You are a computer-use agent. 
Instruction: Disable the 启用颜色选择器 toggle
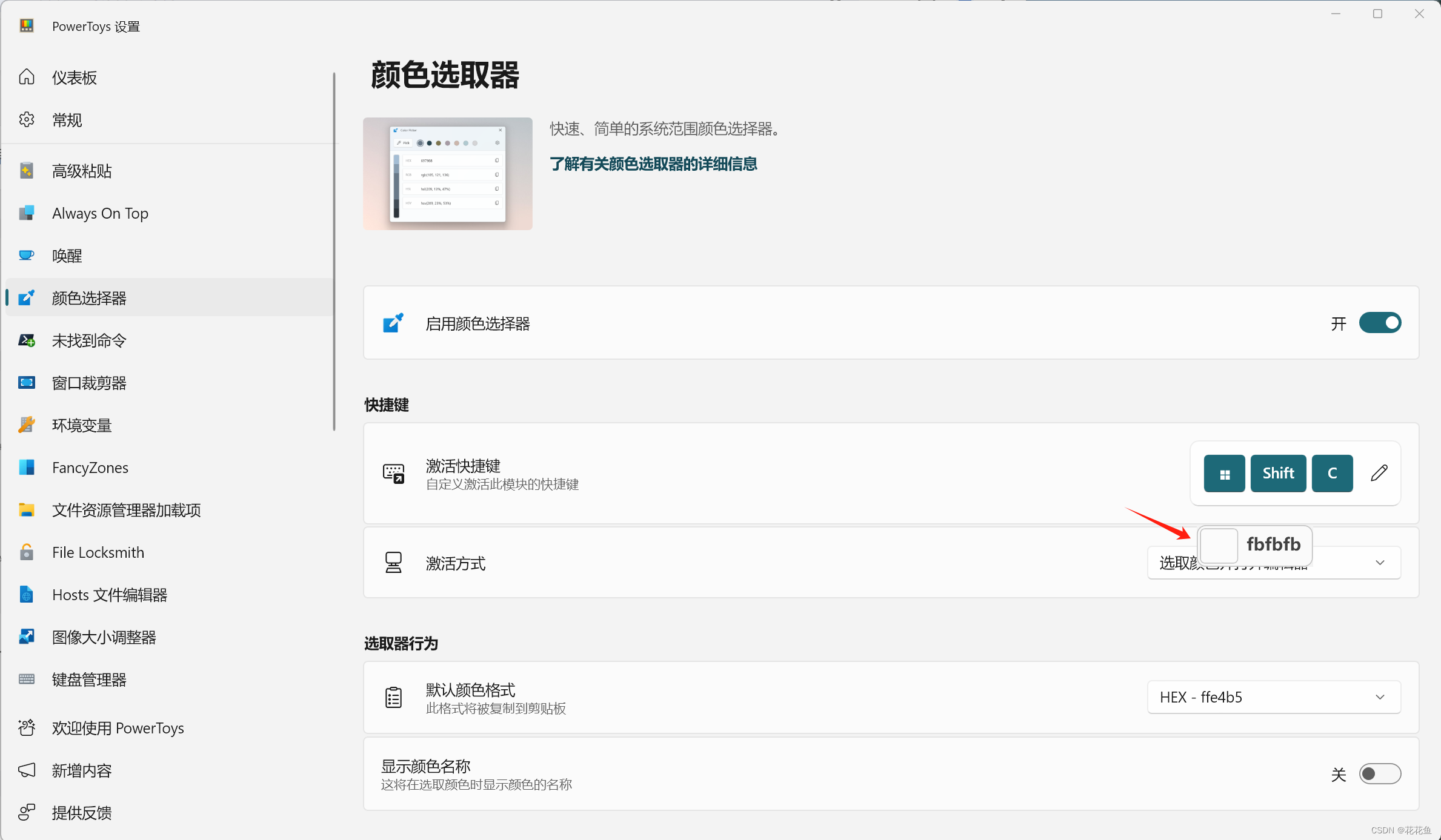1379,323
